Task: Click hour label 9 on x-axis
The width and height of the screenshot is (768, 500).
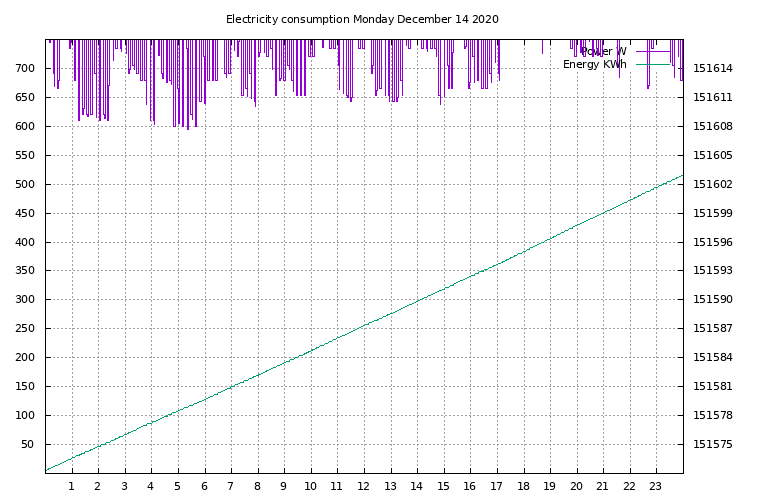Action: coord(284,486)
